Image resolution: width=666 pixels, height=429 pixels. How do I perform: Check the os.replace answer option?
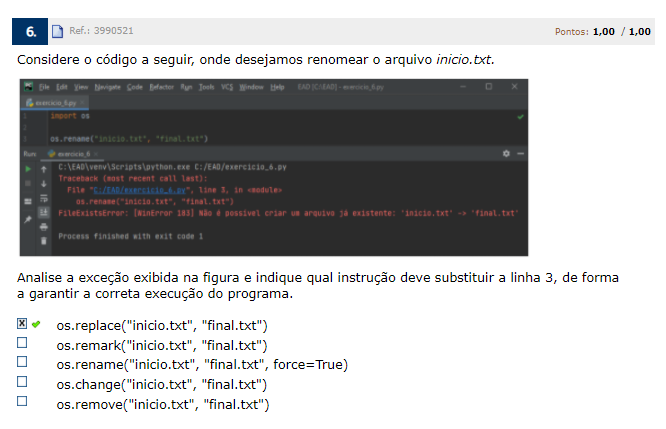pos(22,325)
